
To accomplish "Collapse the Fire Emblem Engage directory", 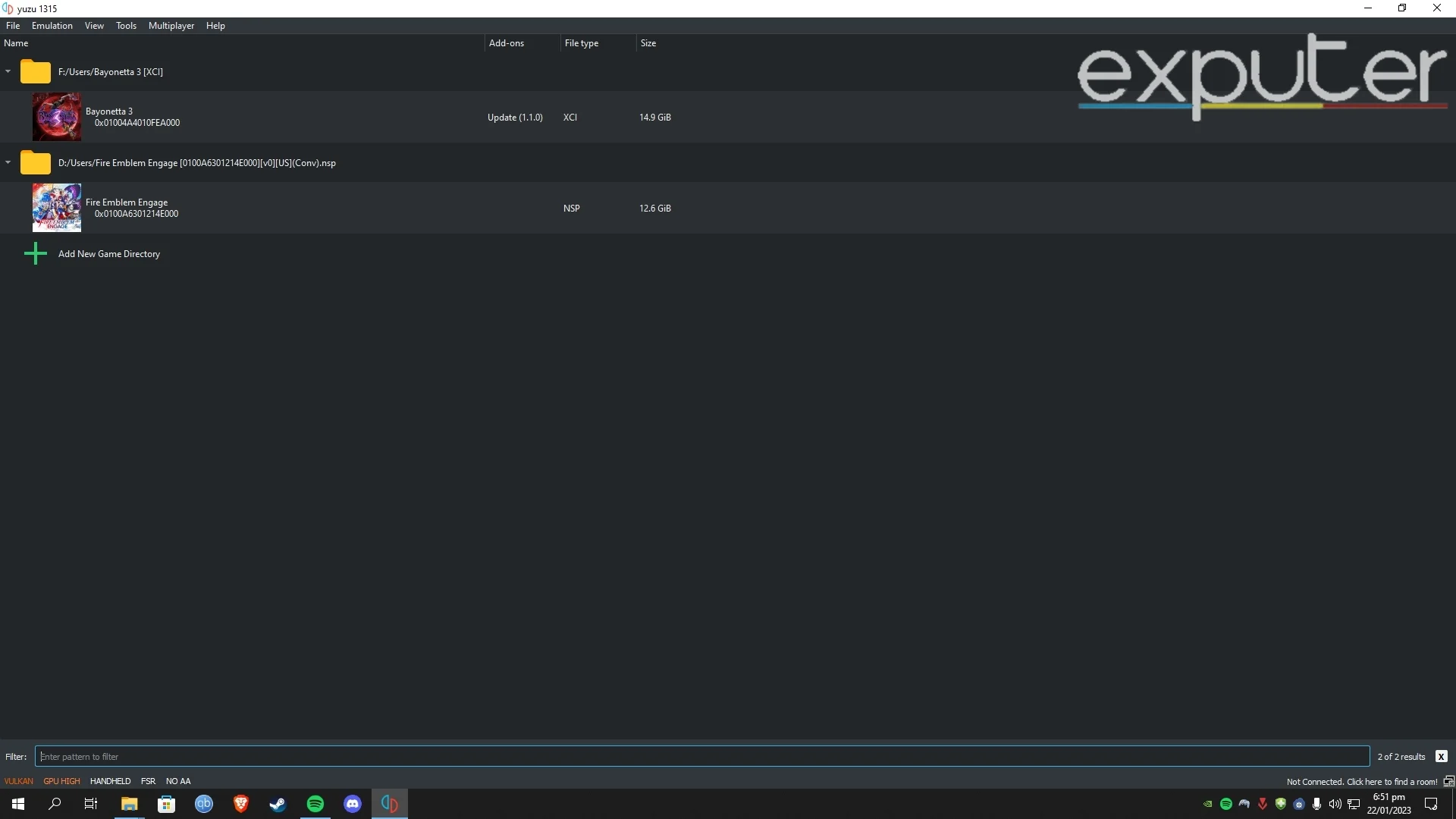I will (x=8, y=162).
